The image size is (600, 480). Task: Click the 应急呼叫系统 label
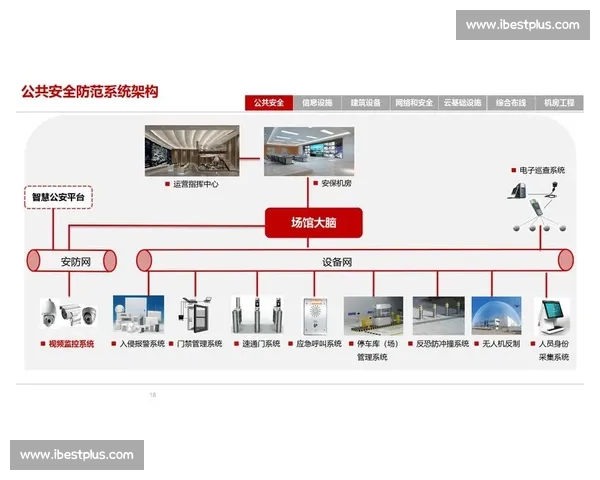(x=319, y=344)
